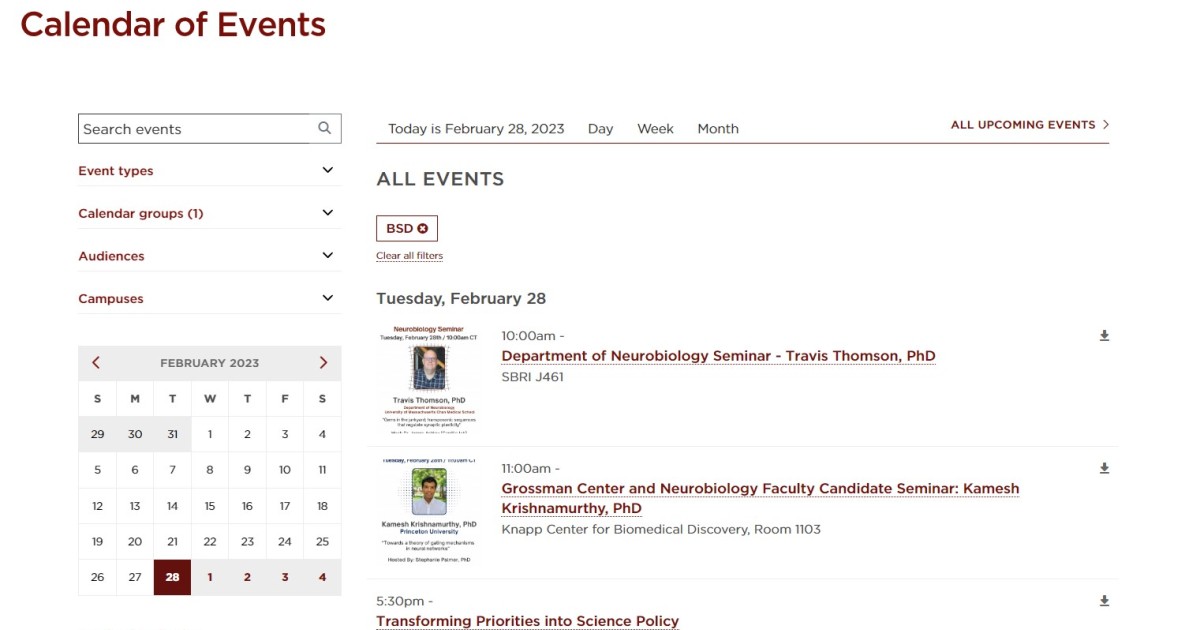Click the download icon for the Science Policy event
The image size is (1200, 630).
(x=1104, y=600)
